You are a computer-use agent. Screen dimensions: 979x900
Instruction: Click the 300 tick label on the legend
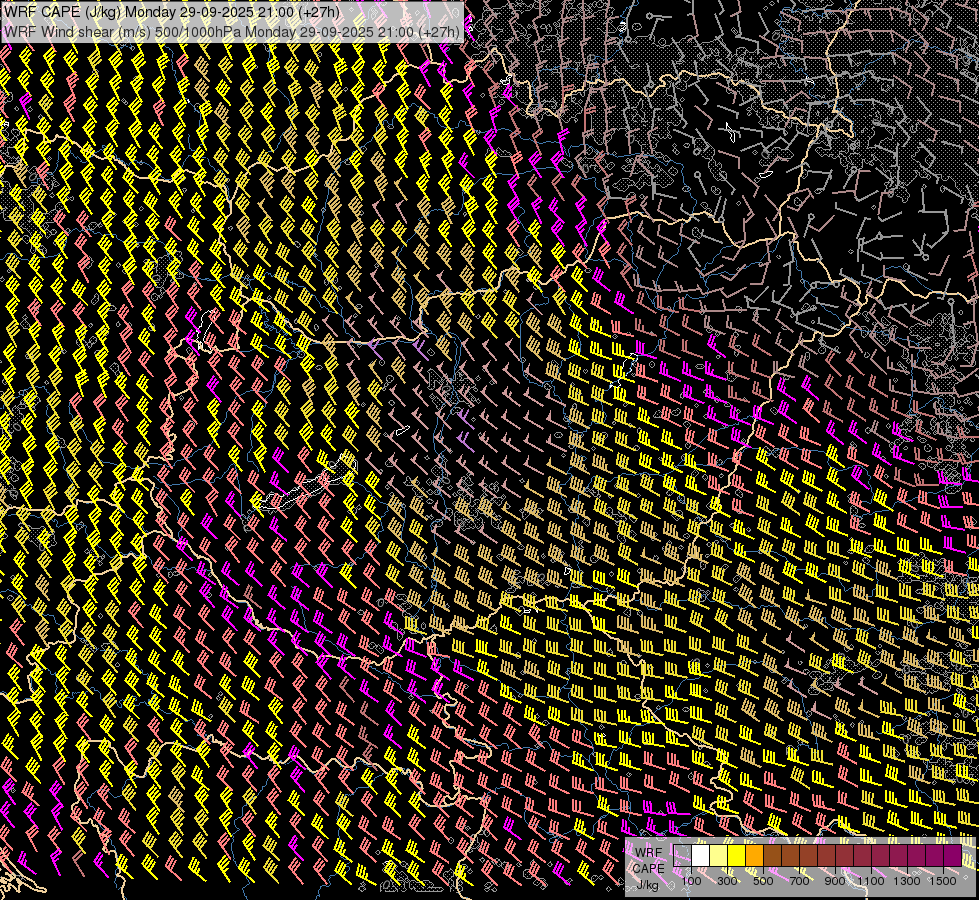(727, 881)
